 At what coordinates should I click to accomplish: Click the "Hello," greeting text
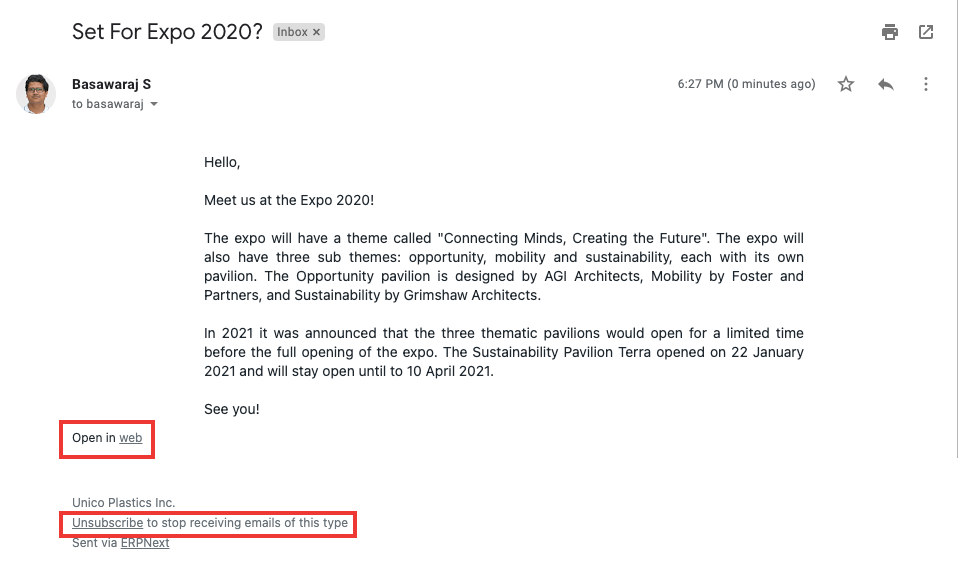pyautogui.click(x=222, y=162)
